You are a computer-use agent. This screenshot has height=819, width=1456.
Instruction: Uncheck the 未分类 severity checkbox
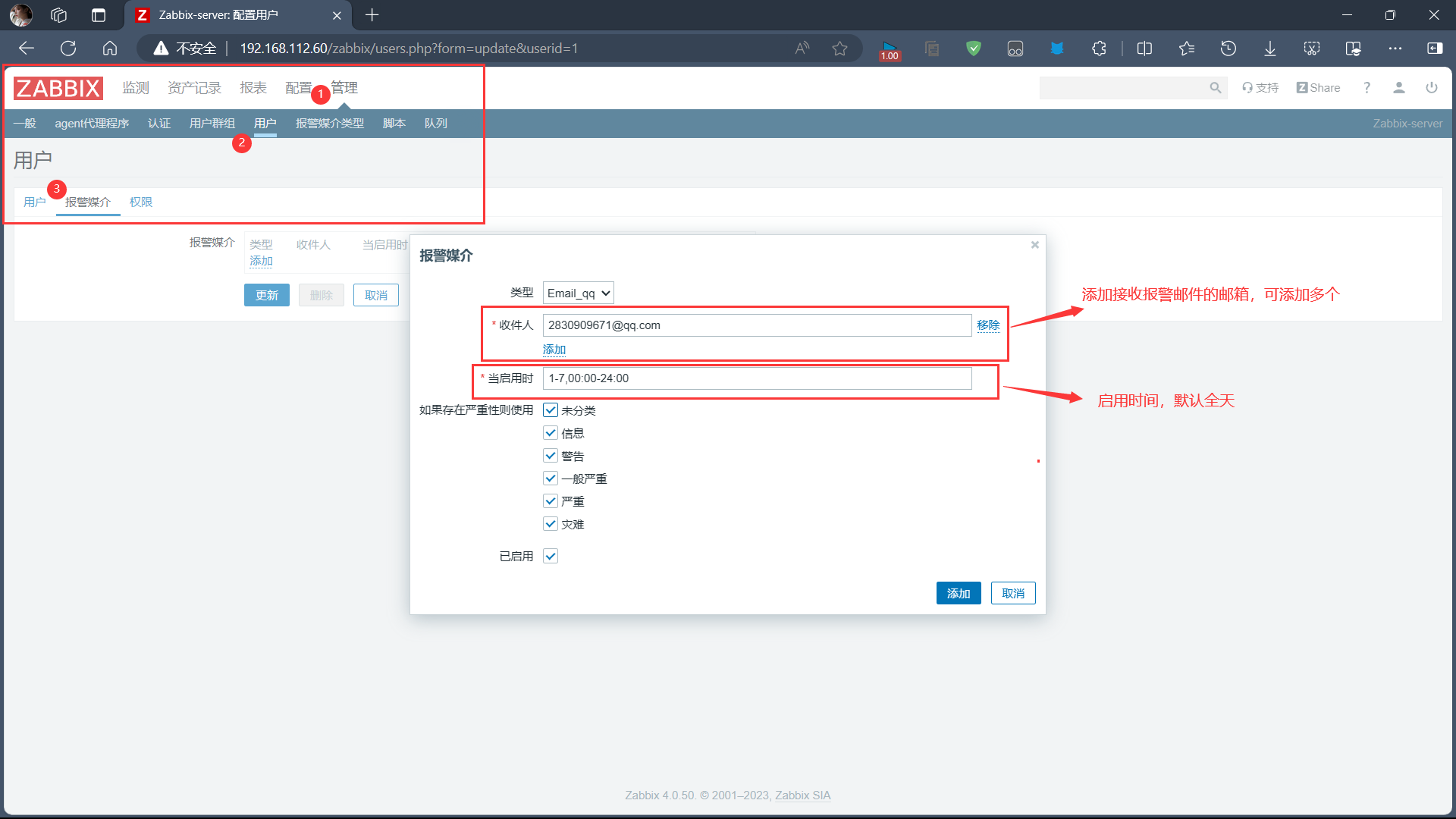pyautogui.click(x=551, y=410)
